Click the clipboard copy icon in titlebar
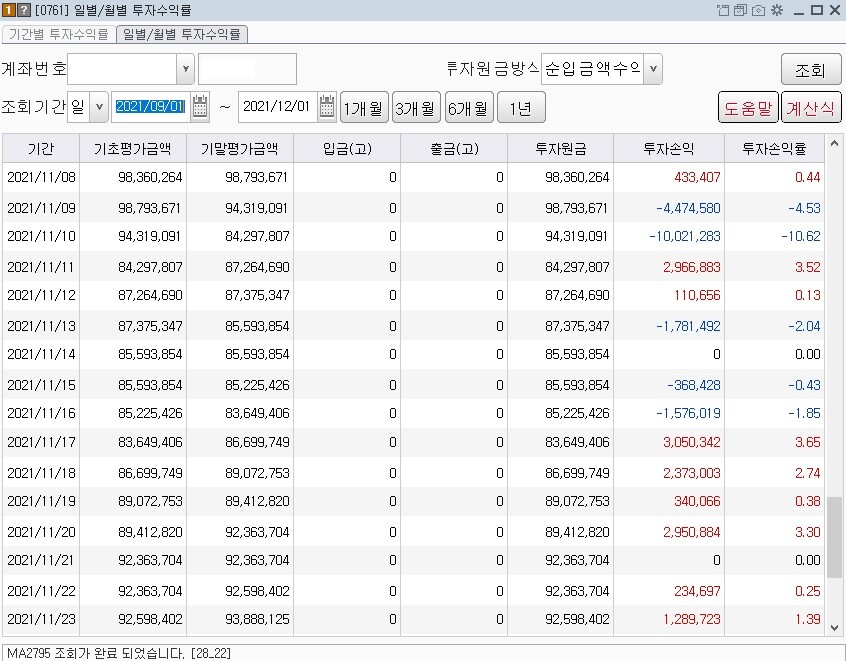The width and height of the screenshot is (846, 661). point(740,10)
